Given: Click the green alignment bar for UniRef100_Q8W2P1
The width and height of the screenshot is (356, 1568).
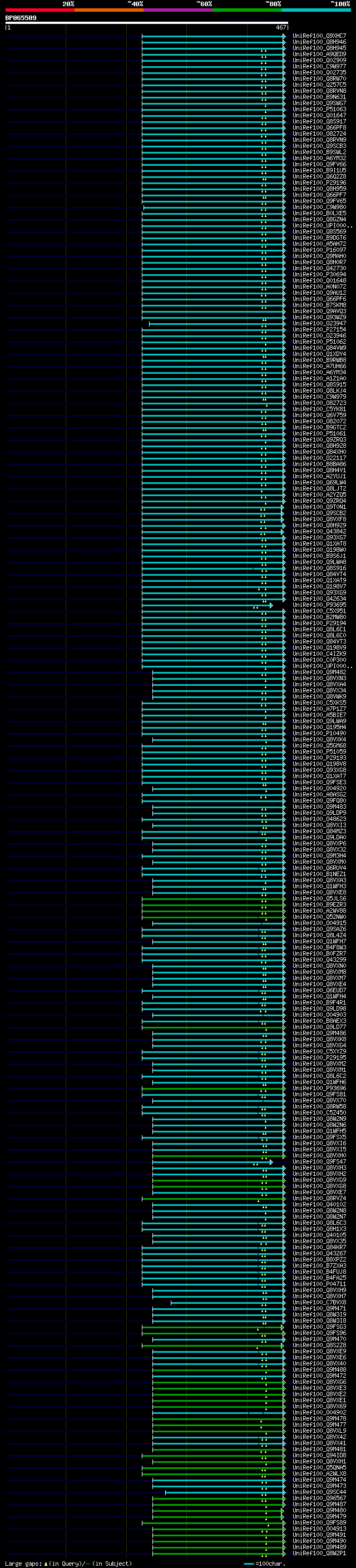Looking at the screenshot, I should click(x=219, y=1553).
